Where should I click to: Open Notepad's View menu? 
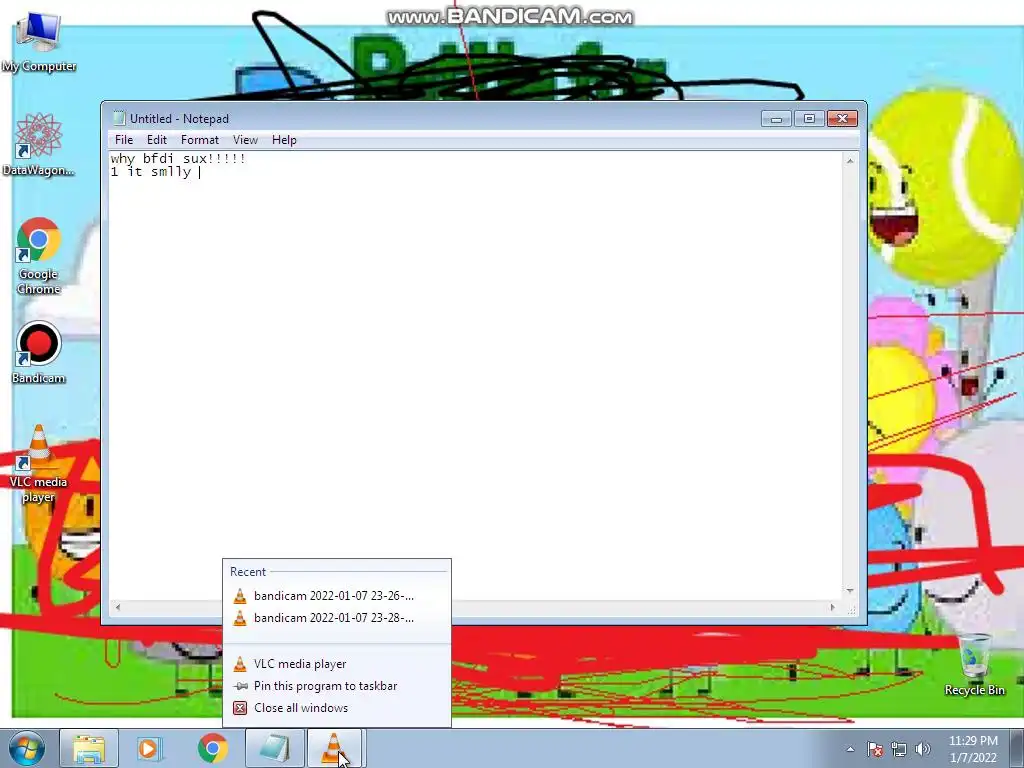pyautogui.click(x=246, y=140)
